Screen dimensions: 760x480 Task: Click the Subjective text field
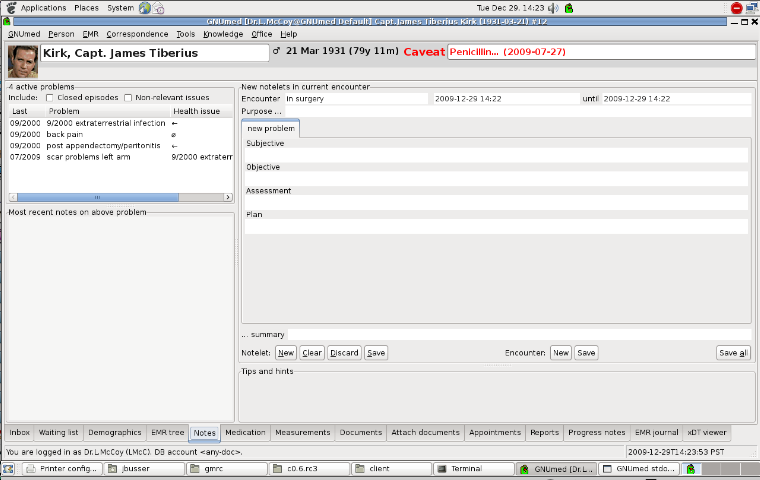point(496,155)
